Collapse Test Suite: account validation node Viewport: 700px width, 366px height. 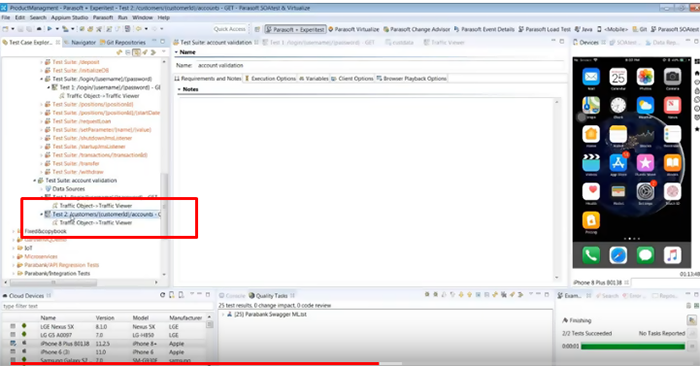[35, 180]
